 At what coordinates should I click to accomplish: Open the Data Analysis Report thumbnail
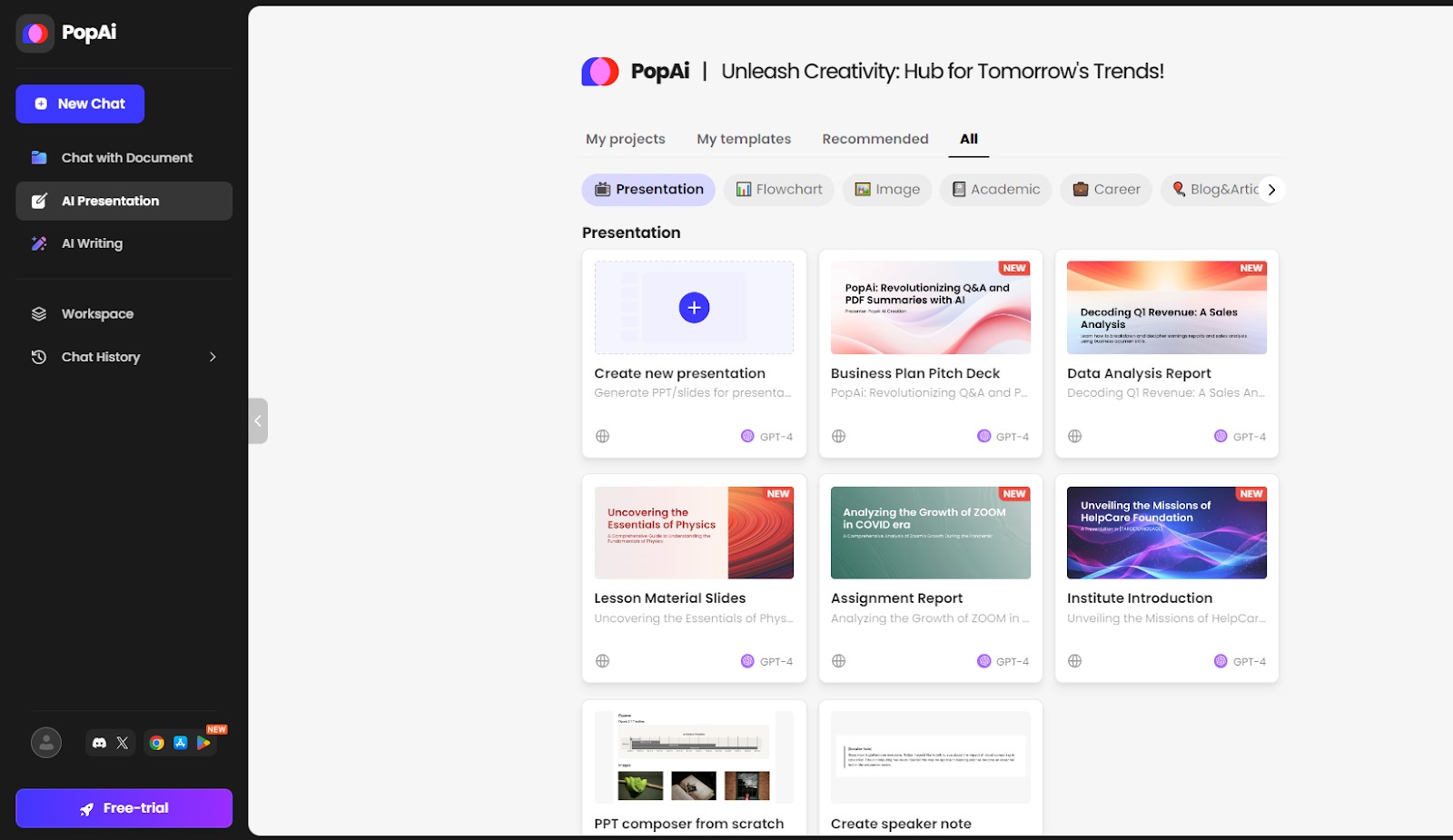[x=1166, y=308]
